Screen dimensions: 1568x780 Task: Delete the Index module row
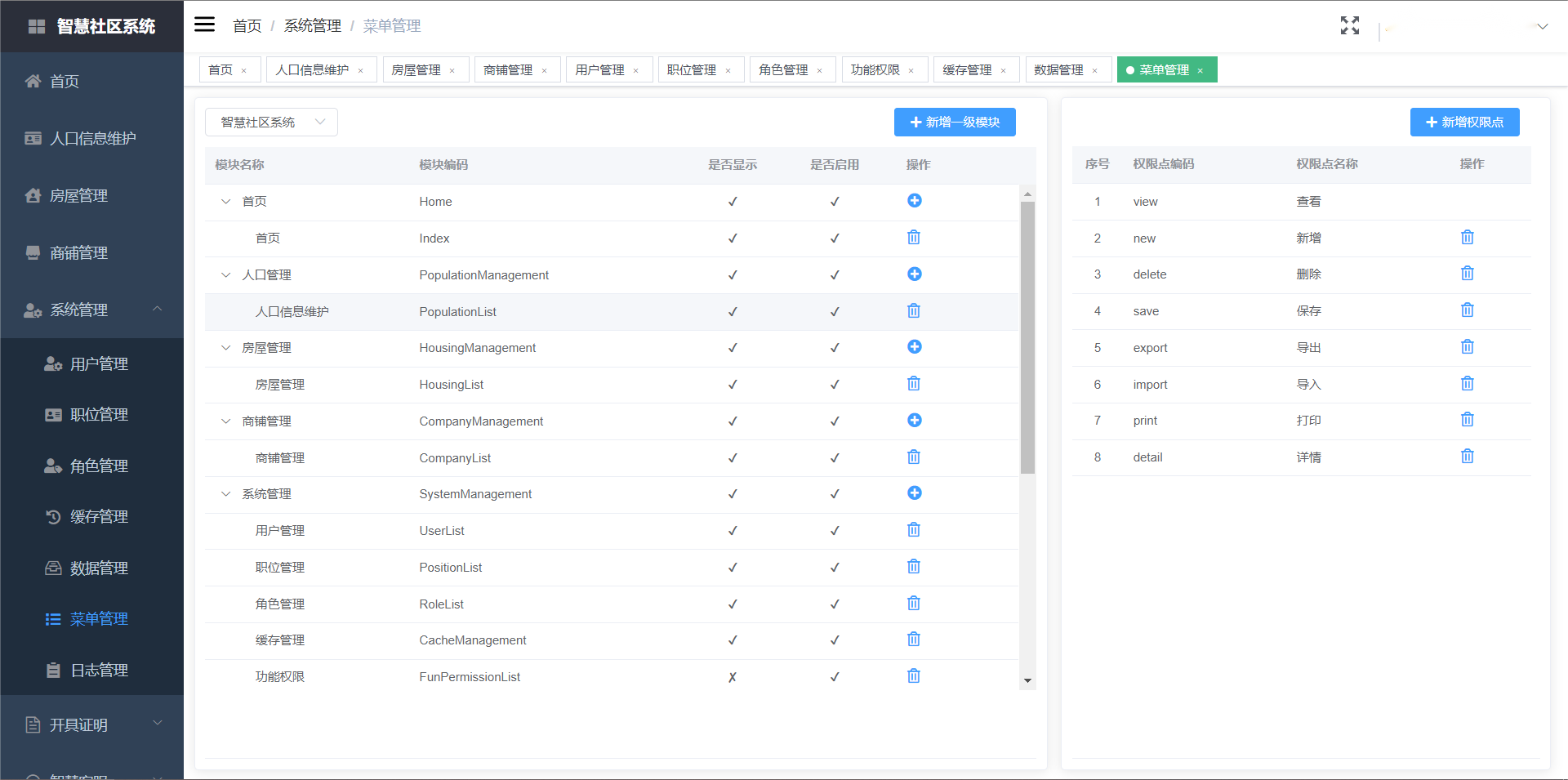pyautogui.click(x=914, y=238)
